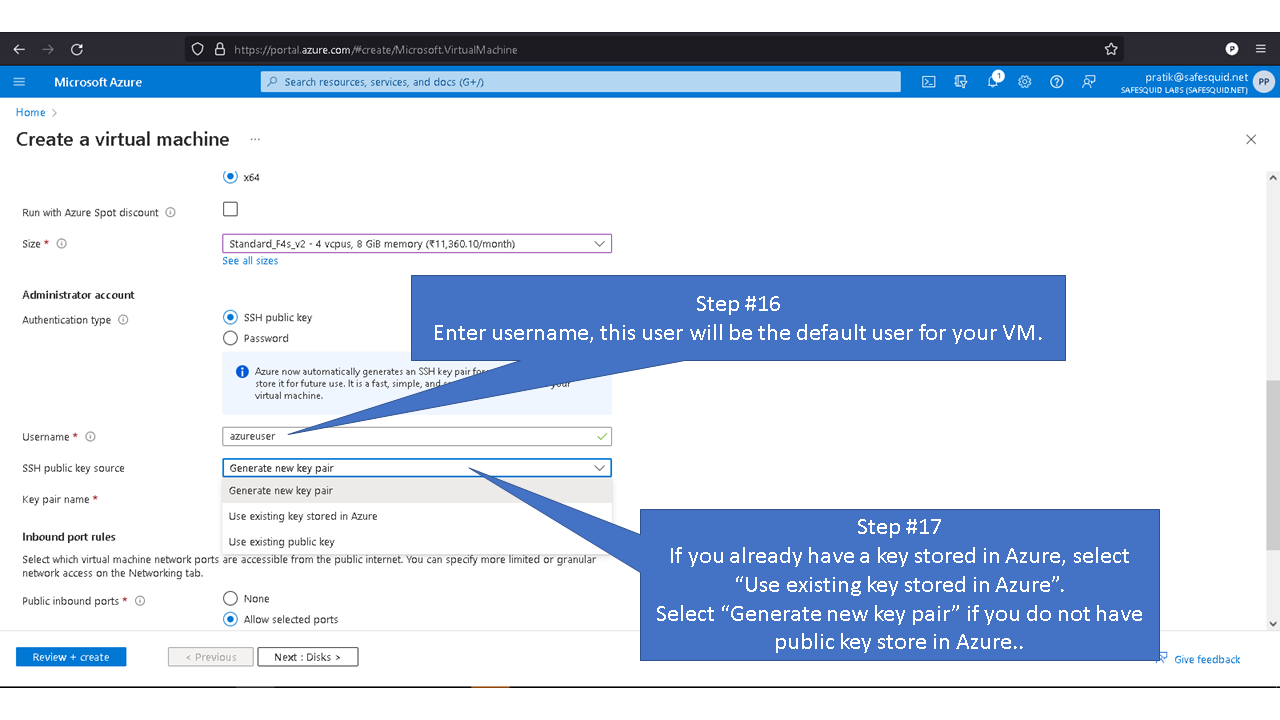Open the PP account avatar
The width and height of the screenshot is (1280, 720).
[1264, 82]
